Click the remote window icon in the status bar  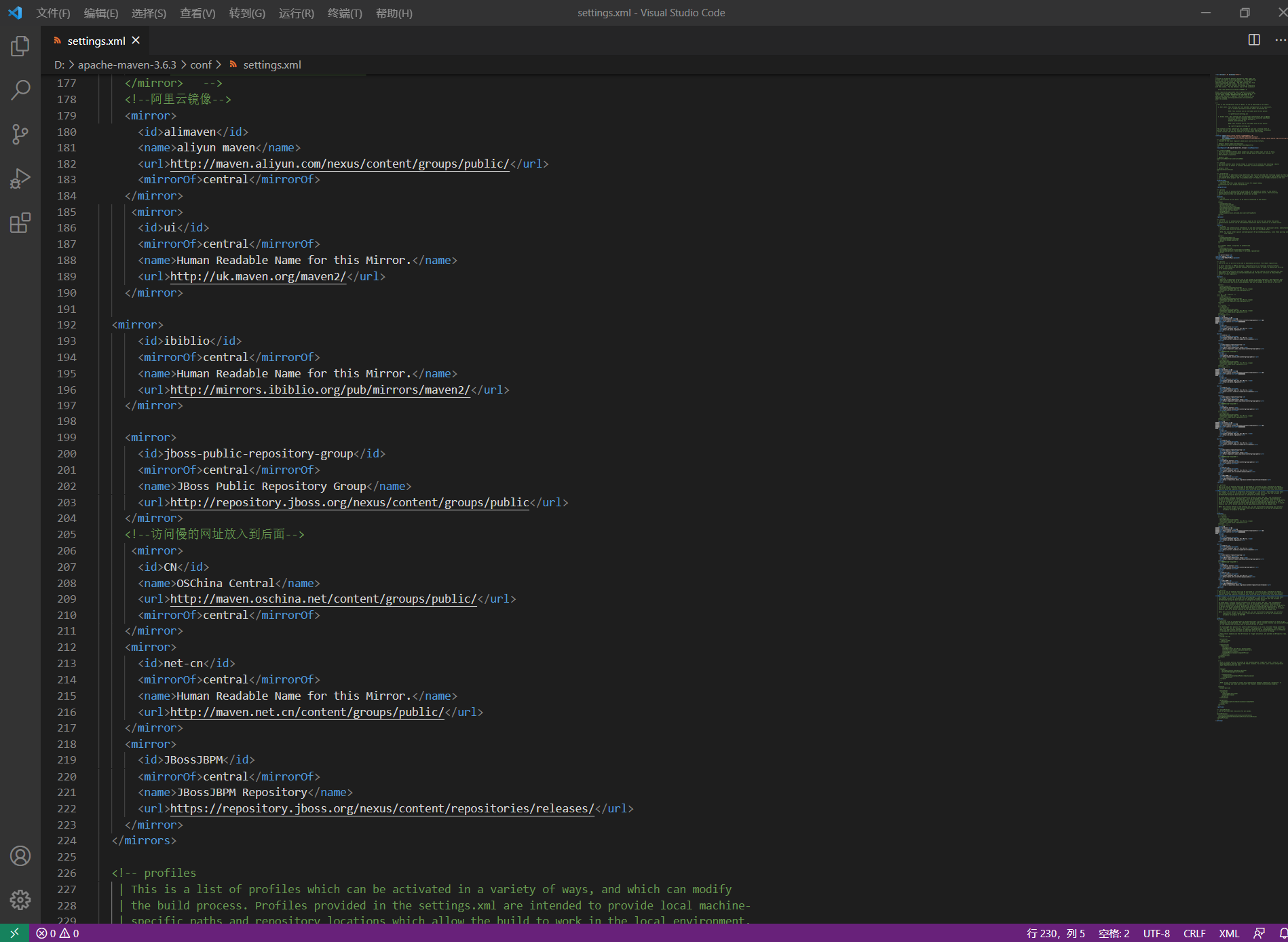(14, 933)
